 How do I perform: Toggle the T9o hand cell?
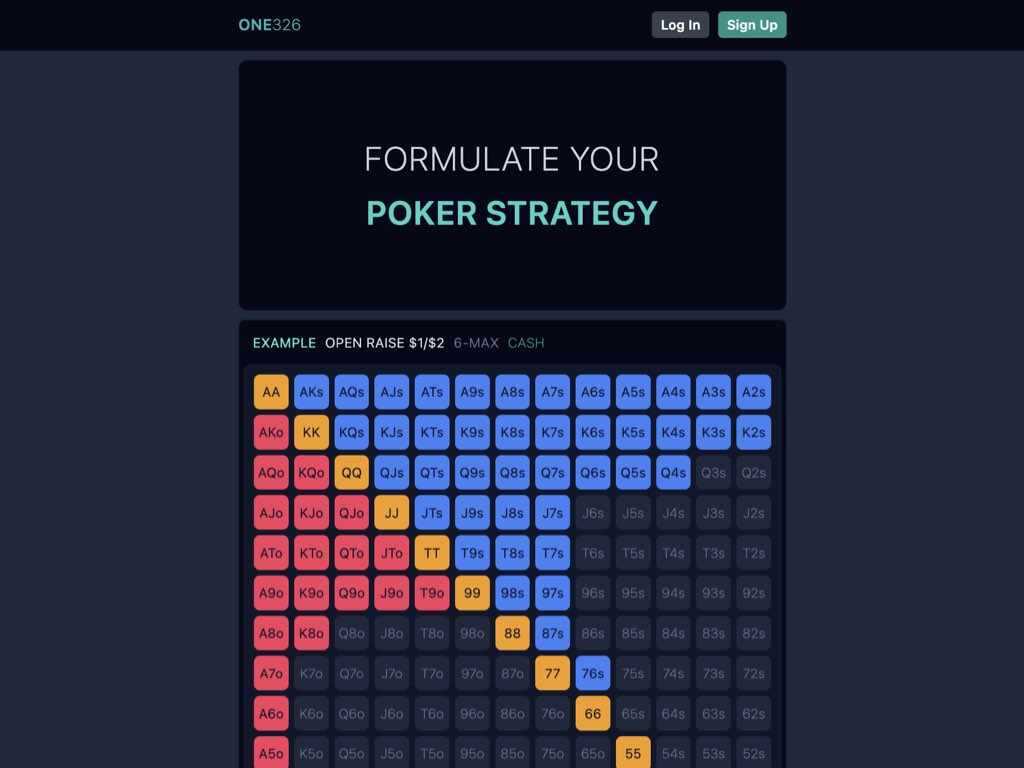coord(432,593)
